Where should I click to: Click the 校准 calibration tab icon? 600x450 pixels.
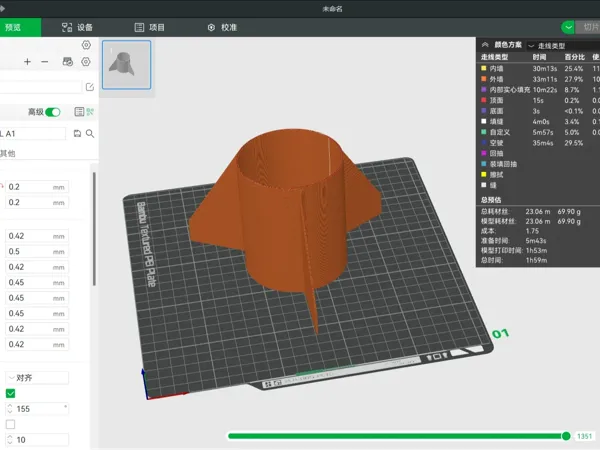pos(211,27)
